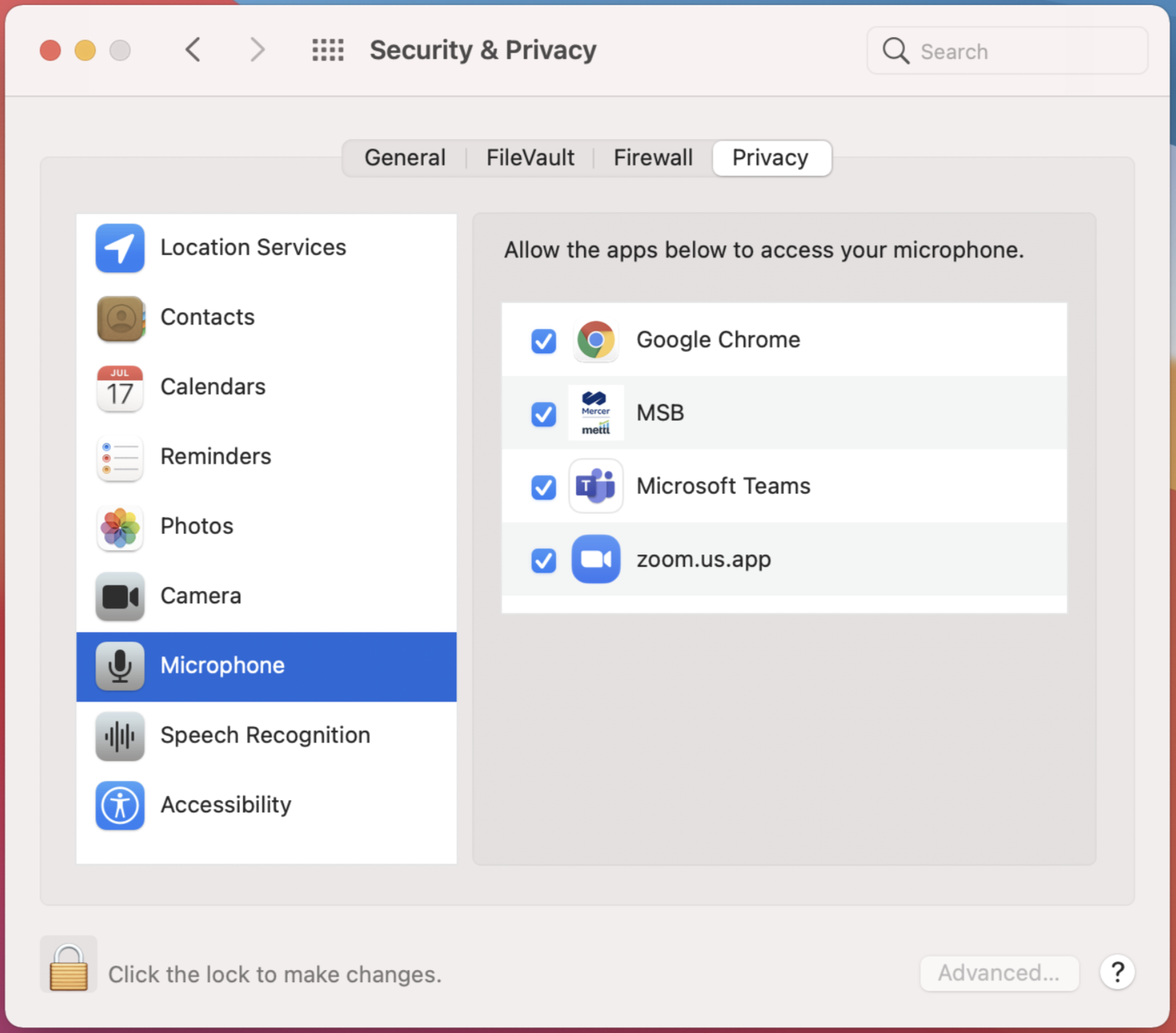The height and width of the screenshot is (1033, 1176).
Task: Open the Camera privacy category
Action: click(266, 596)
